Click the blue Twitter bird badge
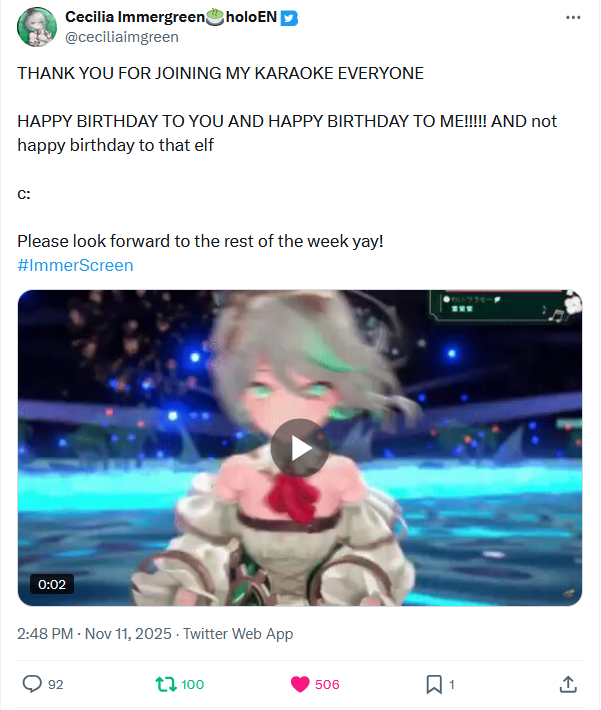Image resolution: width=601 pixels, height=710 pixels. coord(289,18)
